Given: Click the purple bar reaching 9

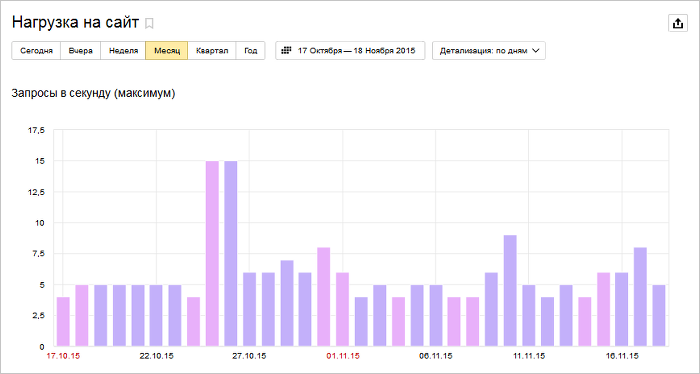Looking at the screenshot, I should [510, 291].
